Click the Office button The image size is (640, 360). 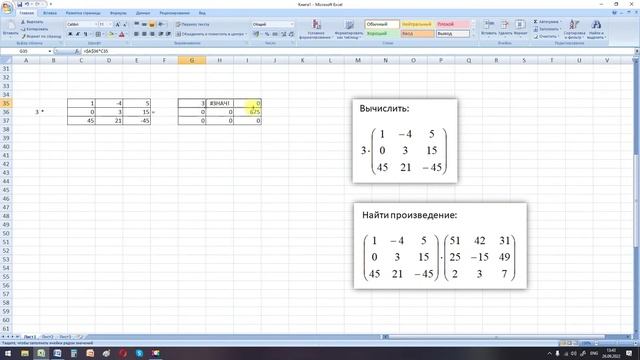(x=7, y=8)
